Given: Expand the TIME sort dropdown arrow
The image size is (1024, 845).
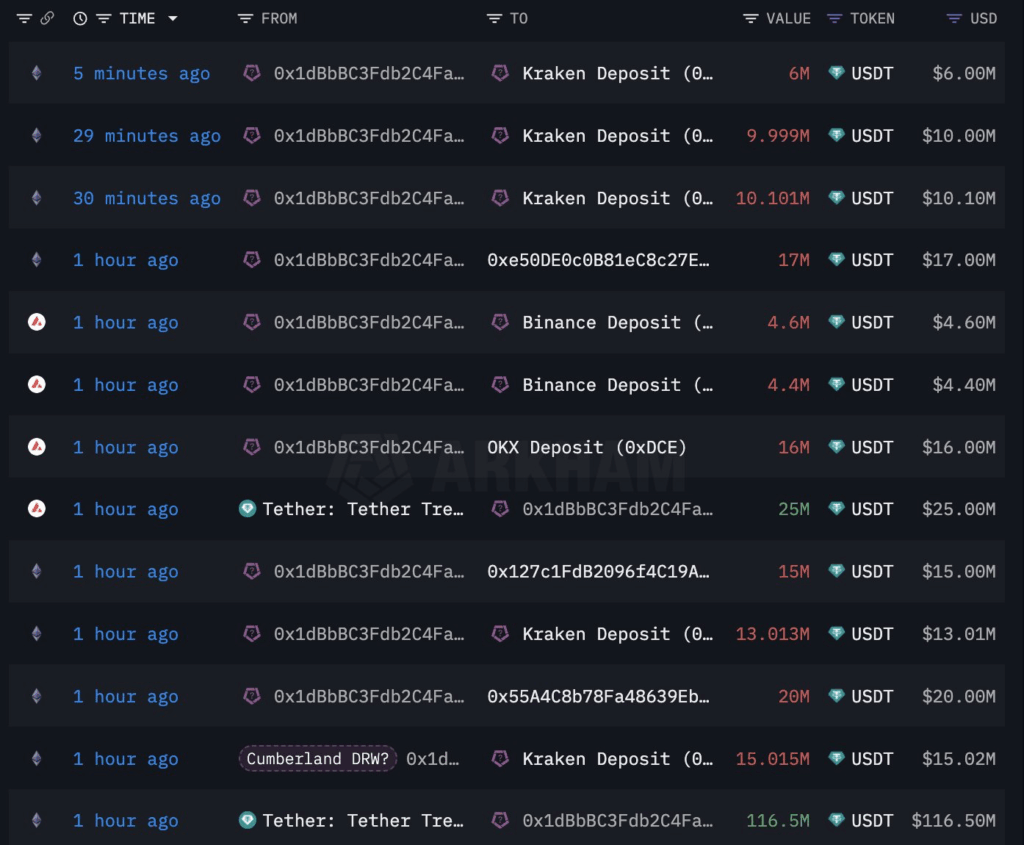Looking at the screenshot, I should (172, 19).
